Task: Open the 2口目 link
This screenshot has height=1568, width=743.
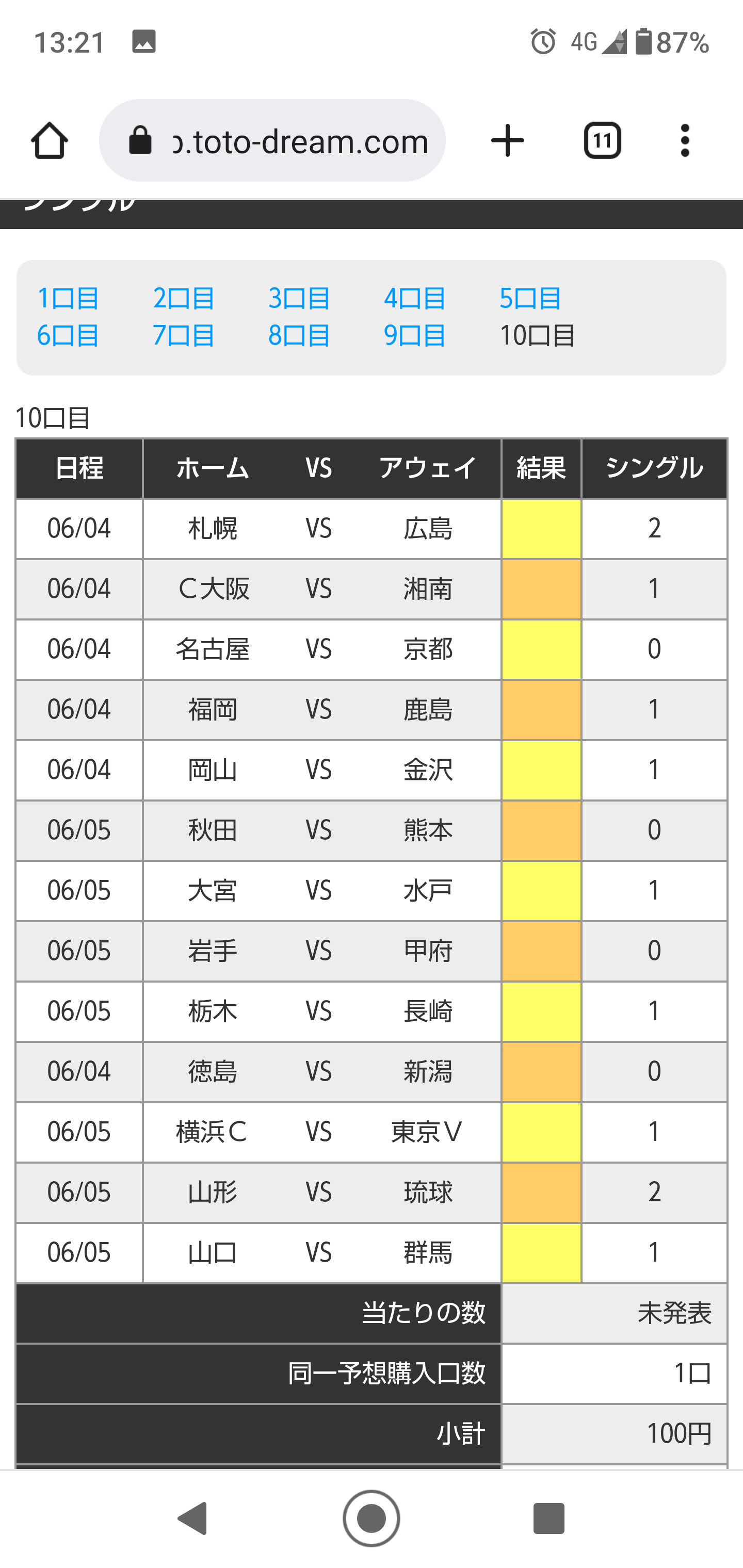Action: [184, 298]
